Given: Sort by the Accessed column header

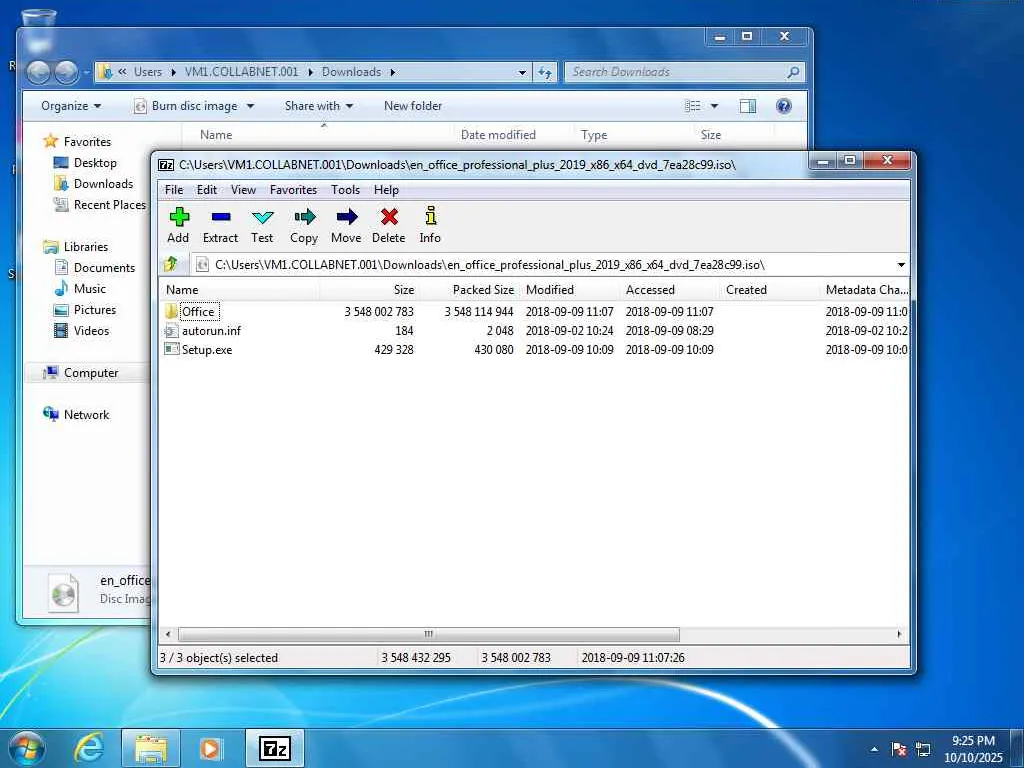Looking at the screenshot, I should pyautogui.click(x=669, y=290).
